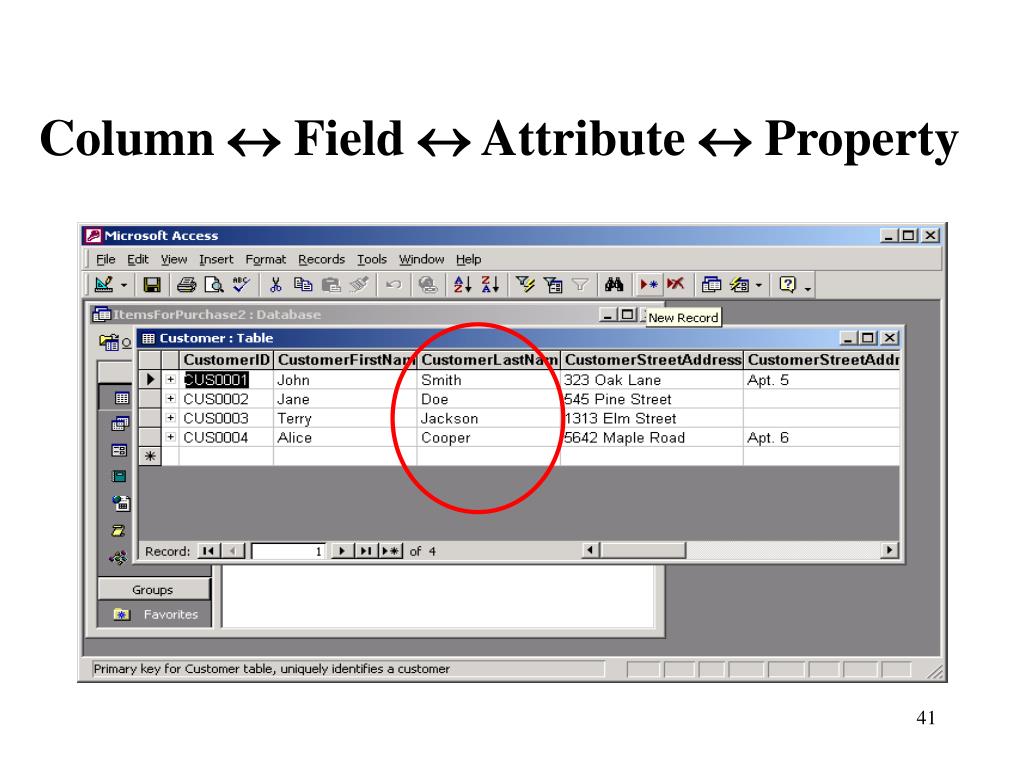
Task: Click the Find binoculars icon
Action: [614, 285]
